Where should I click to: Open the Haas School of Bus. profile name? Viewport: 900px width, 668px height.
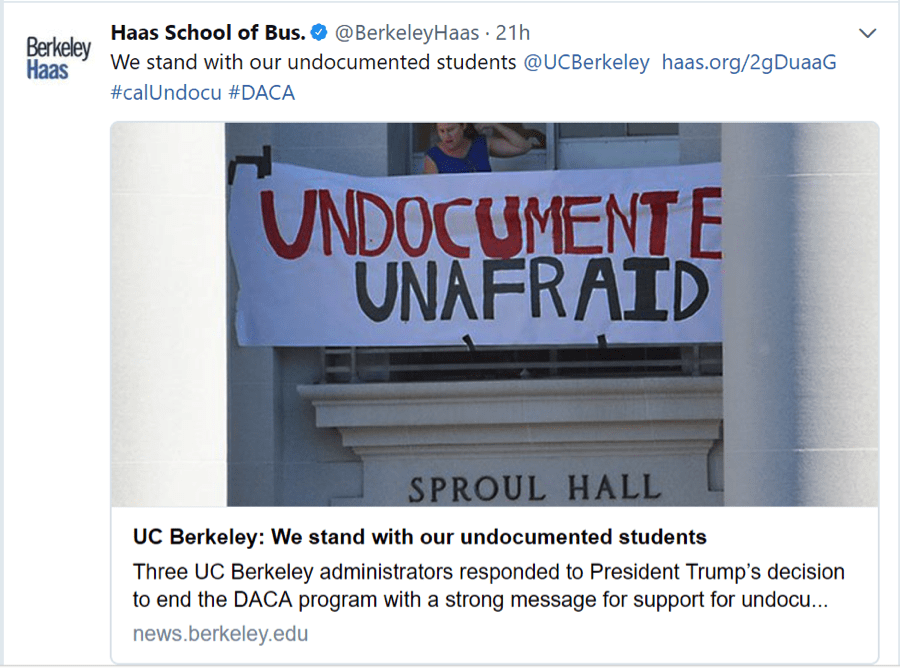point(208,33)
